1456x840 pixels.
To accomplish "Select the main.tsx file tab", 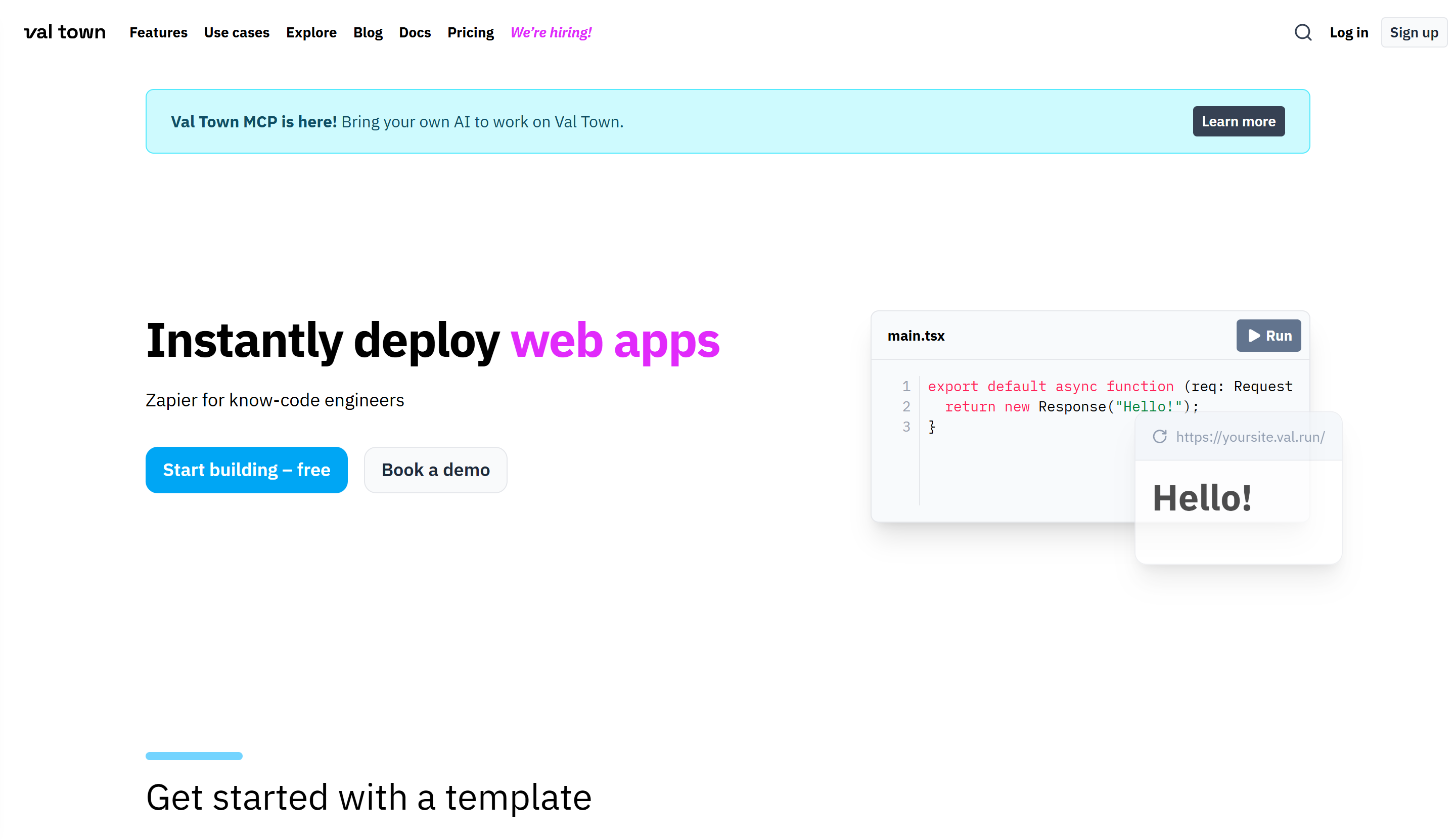I will (915, 336).
